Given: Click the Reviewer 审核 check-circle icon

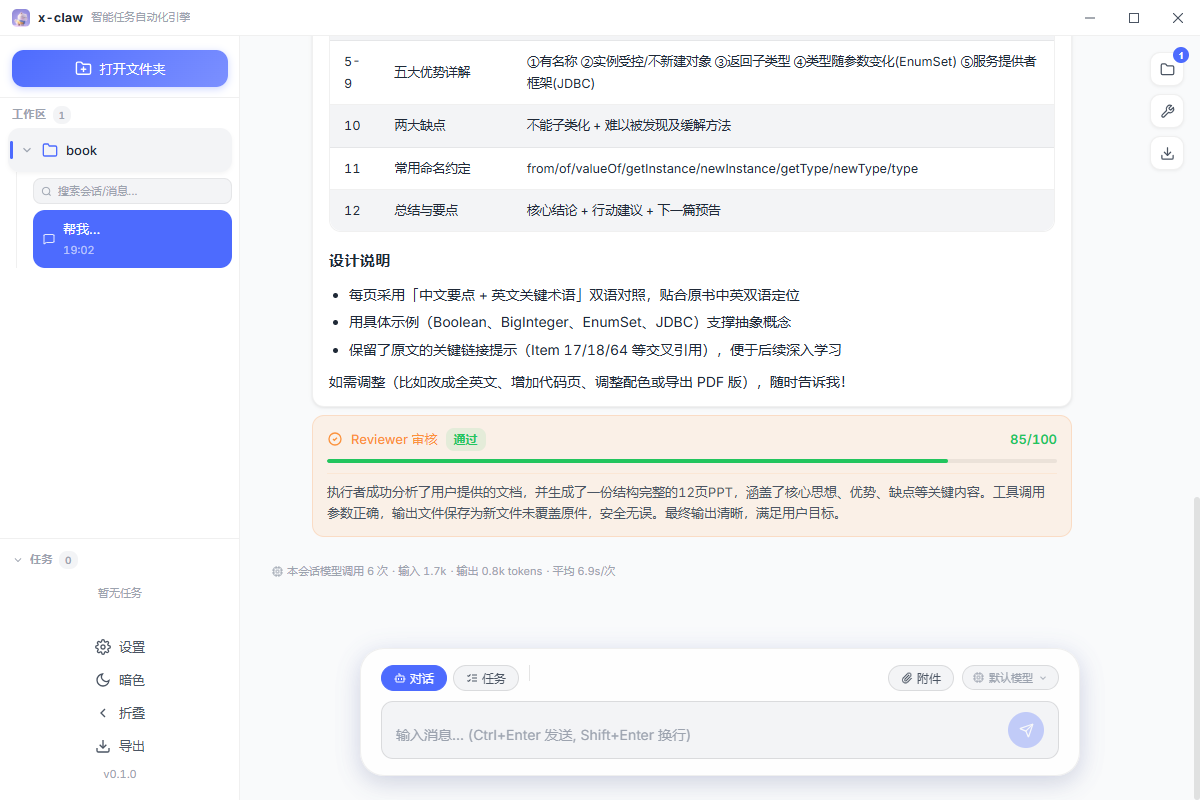Looking at the screenshot, I should tap(335, 439).
